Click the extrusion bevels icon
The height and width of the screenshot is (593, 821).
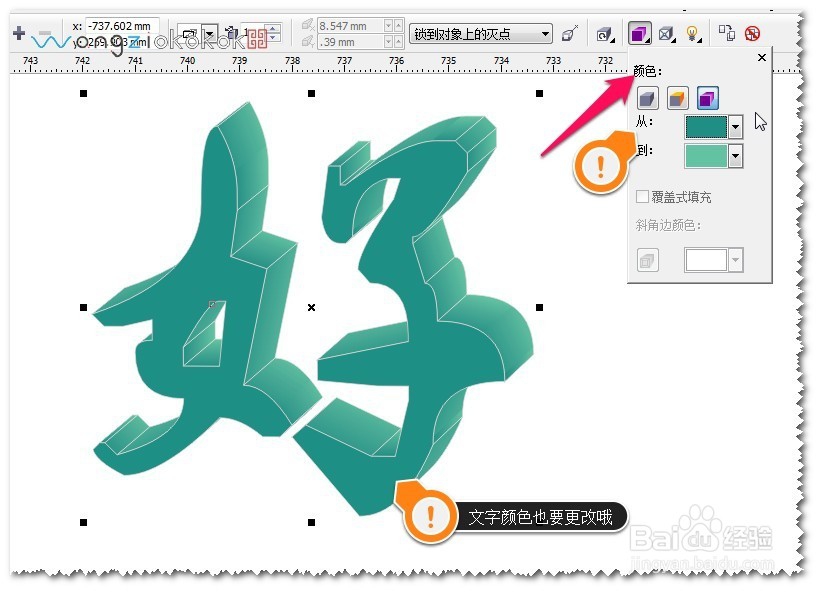667,32
